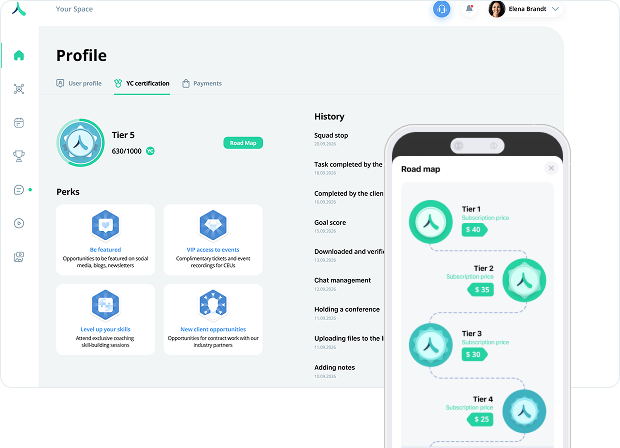Open the trophy icon in sidebar
The image size is (620, 448).
tap(19, 156)
